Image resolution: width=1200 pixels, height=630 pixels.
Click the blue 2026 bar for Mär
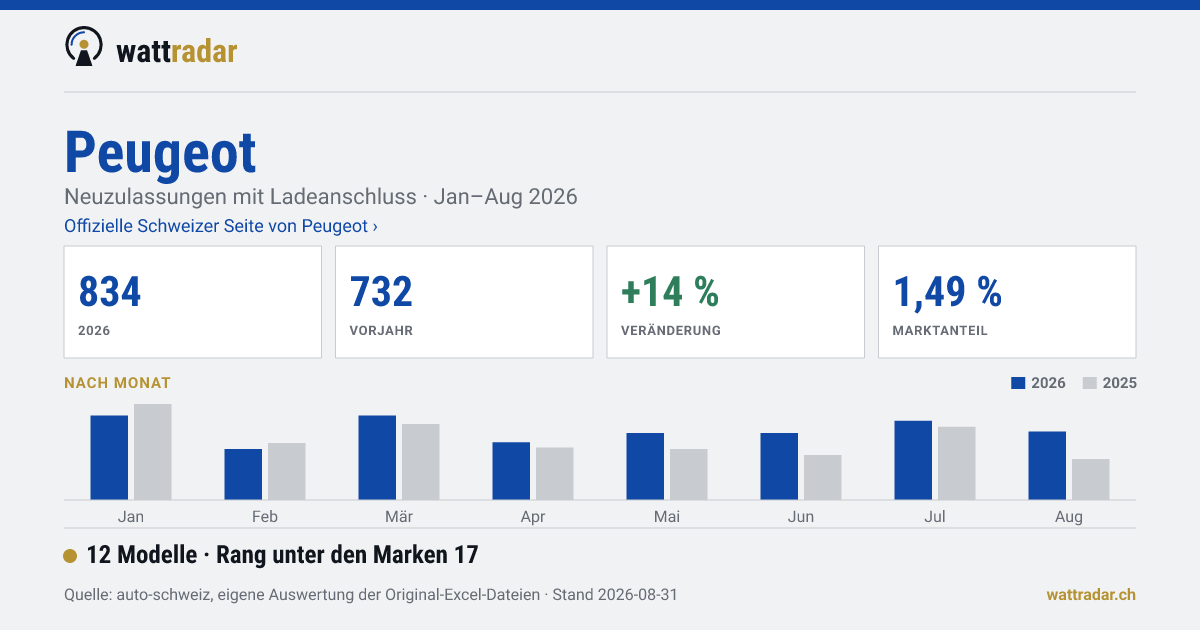[377, 457]
